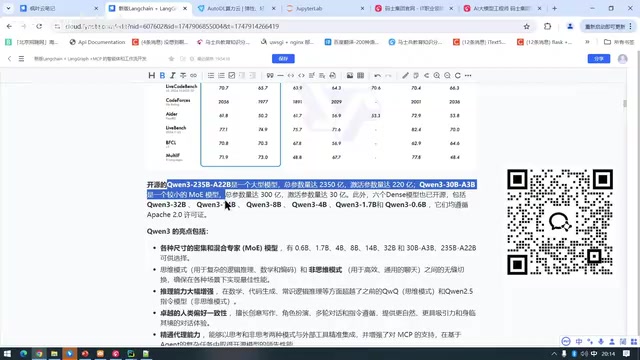Click the blue save button in the note header

[283, 59]
